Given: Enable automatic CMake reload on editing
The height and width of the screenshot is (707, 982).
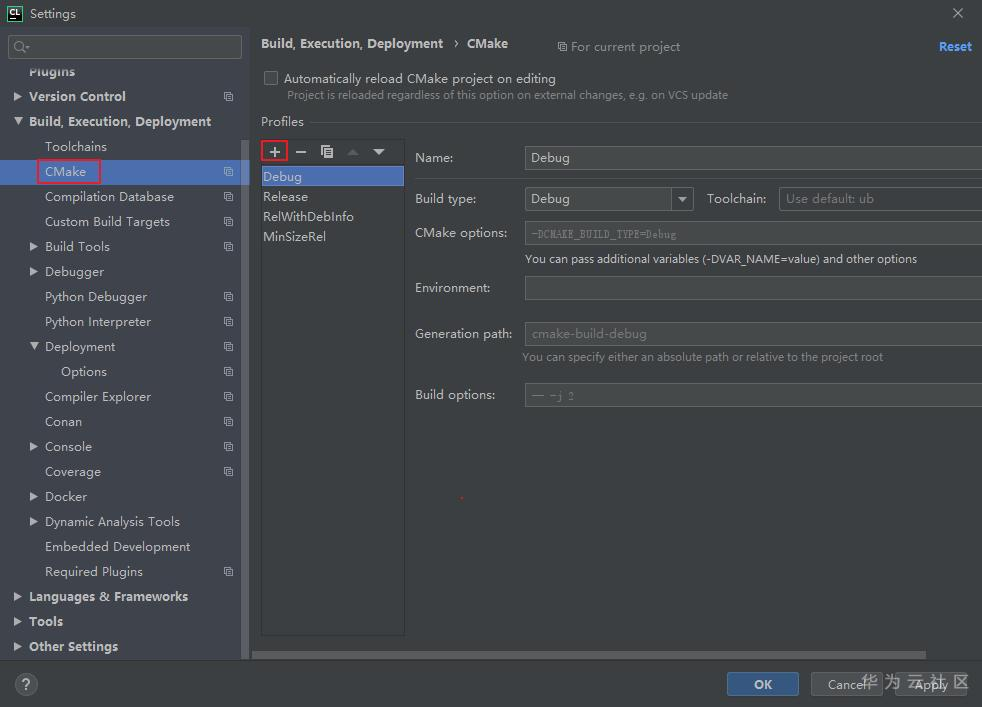Looking at the screenshot, I should tap(271, 78).
